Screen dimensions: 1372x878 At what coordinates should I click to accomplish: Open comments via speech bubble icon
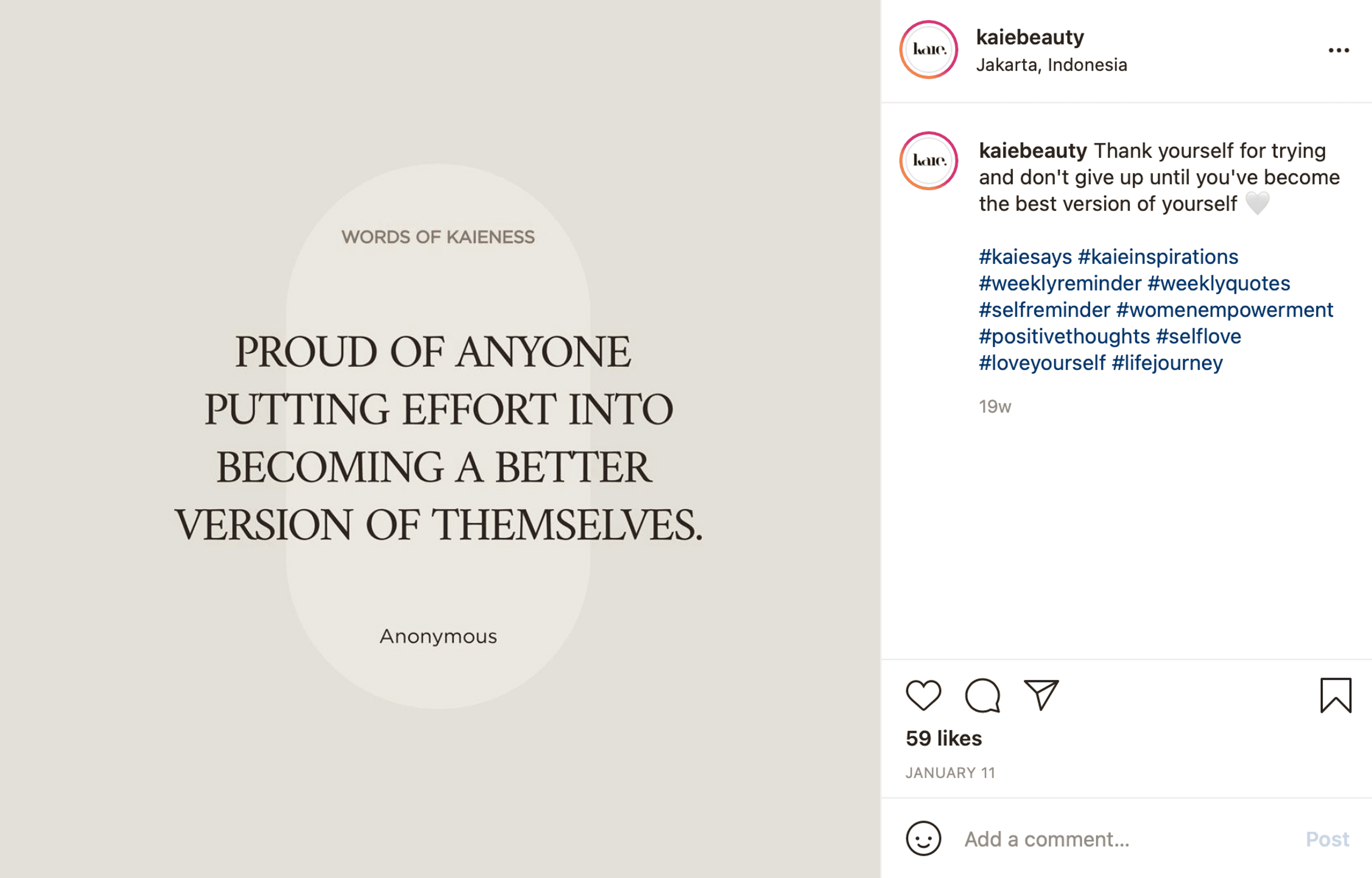(x=983, y=695)
